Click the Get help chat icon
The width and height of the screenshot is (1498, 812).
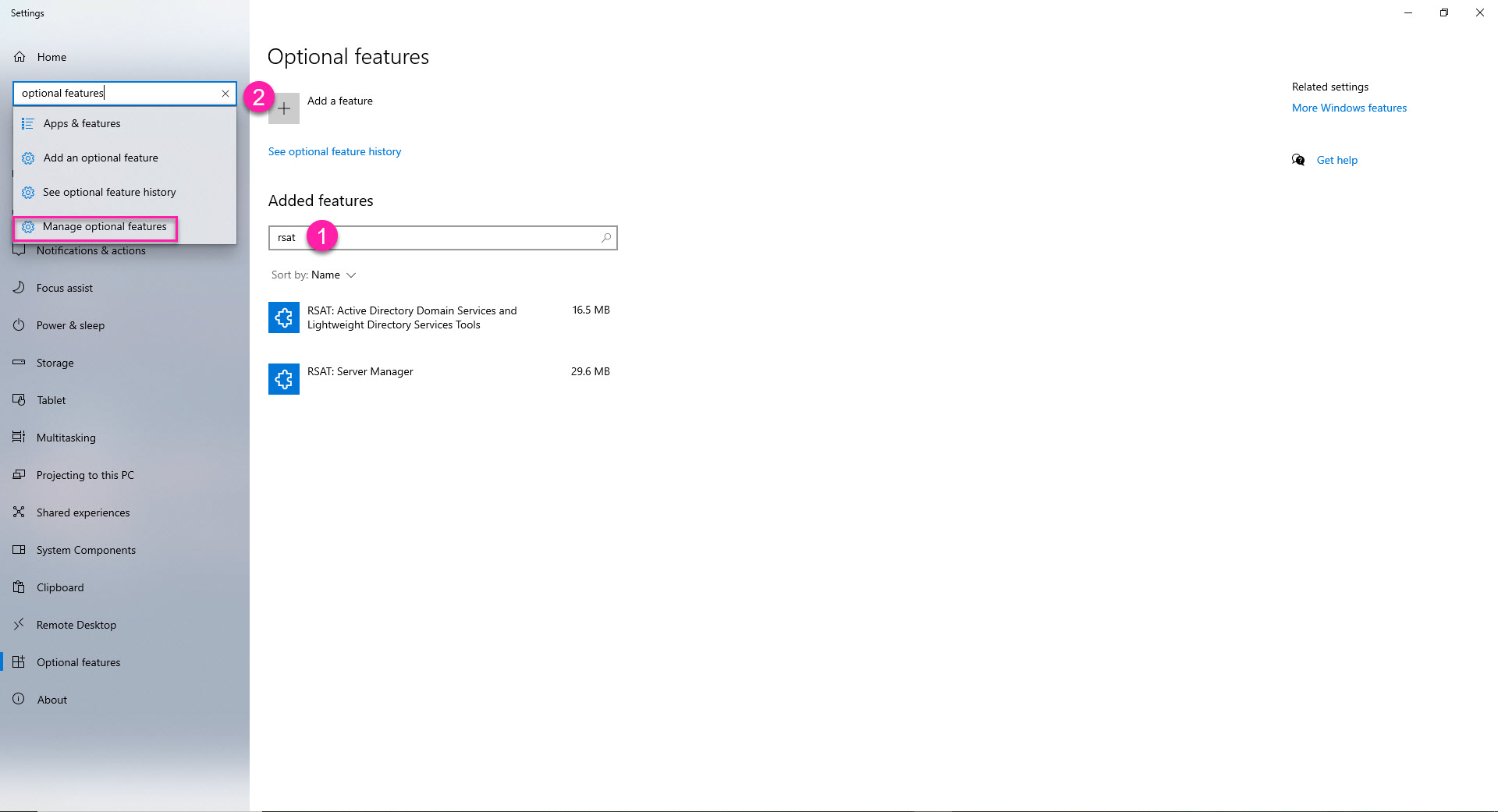(1298, 160)
